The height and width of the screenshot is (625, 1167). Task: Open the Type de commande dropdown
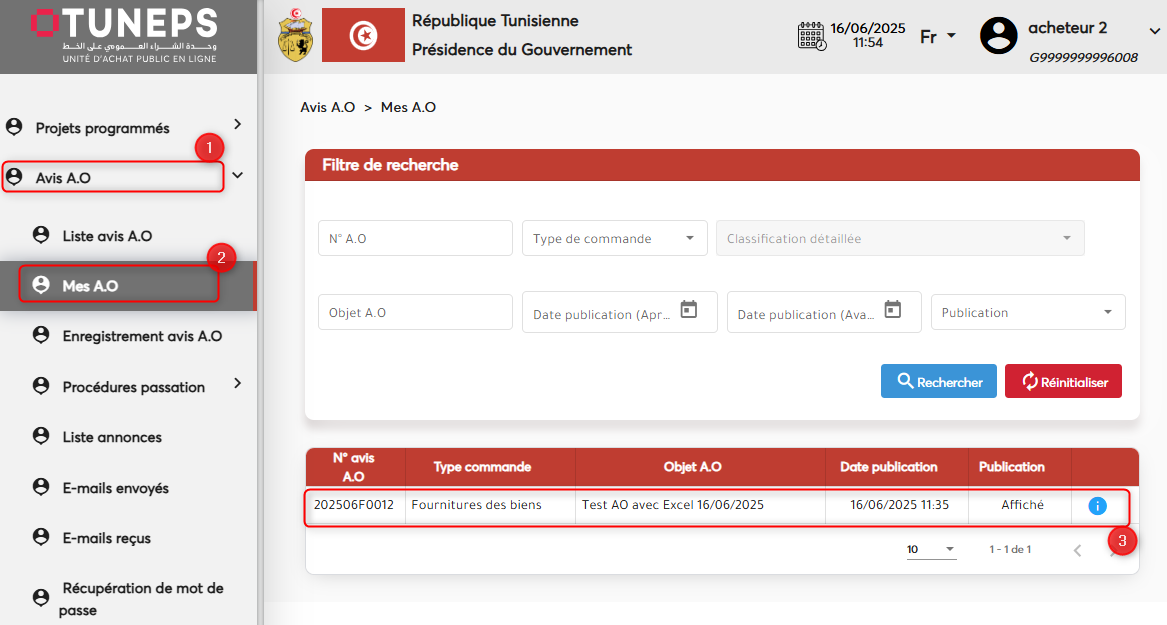coord(614,239)
